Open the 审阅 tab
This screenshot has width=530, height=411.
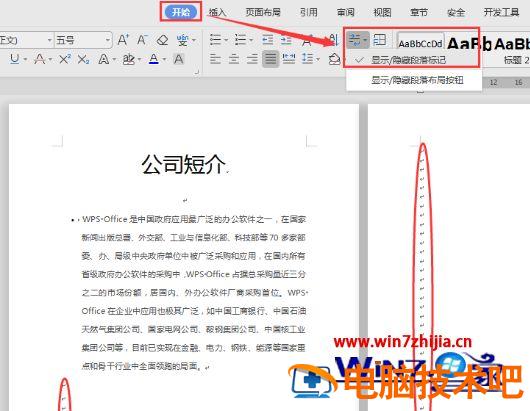345,13
